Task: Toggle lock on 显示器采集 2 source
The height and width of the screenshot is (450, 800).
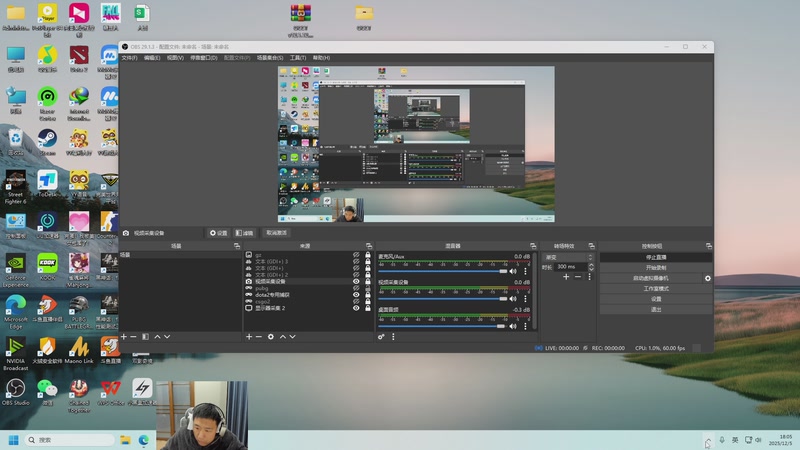Action: 368,308
